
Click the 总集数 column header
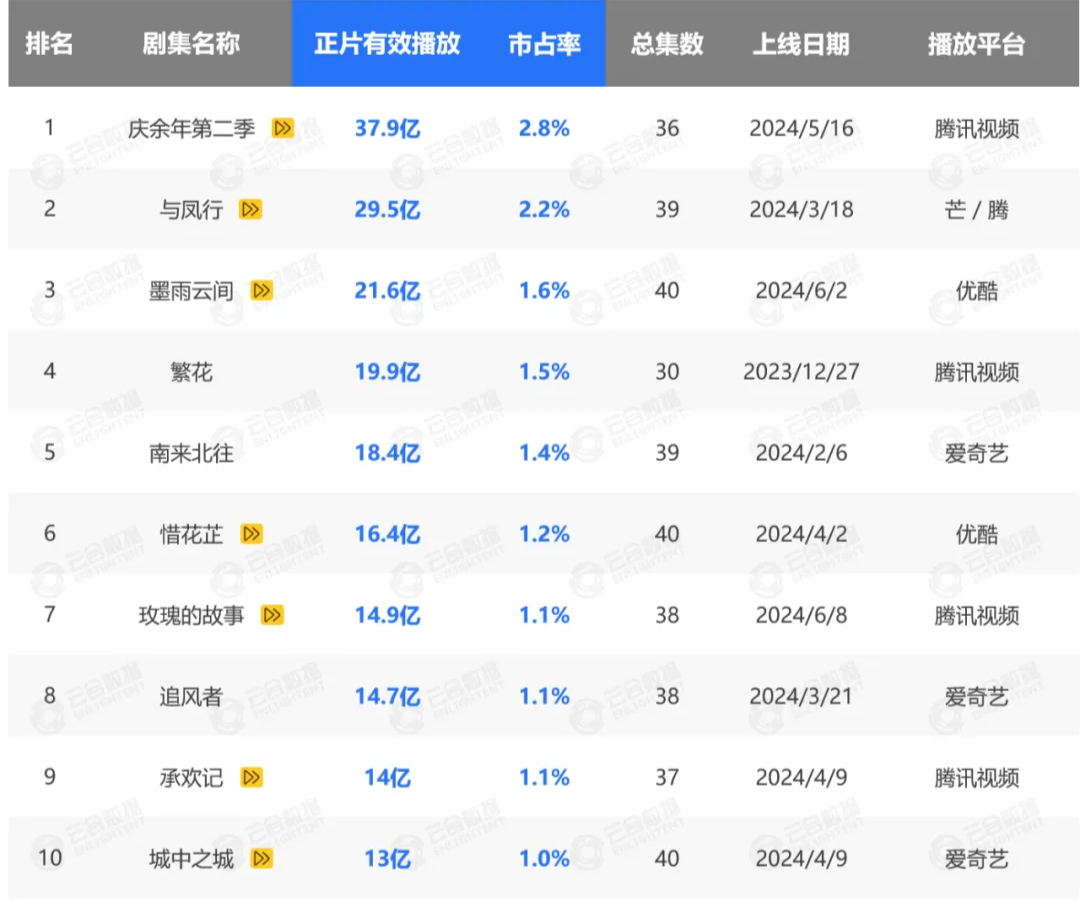(667, 44)
